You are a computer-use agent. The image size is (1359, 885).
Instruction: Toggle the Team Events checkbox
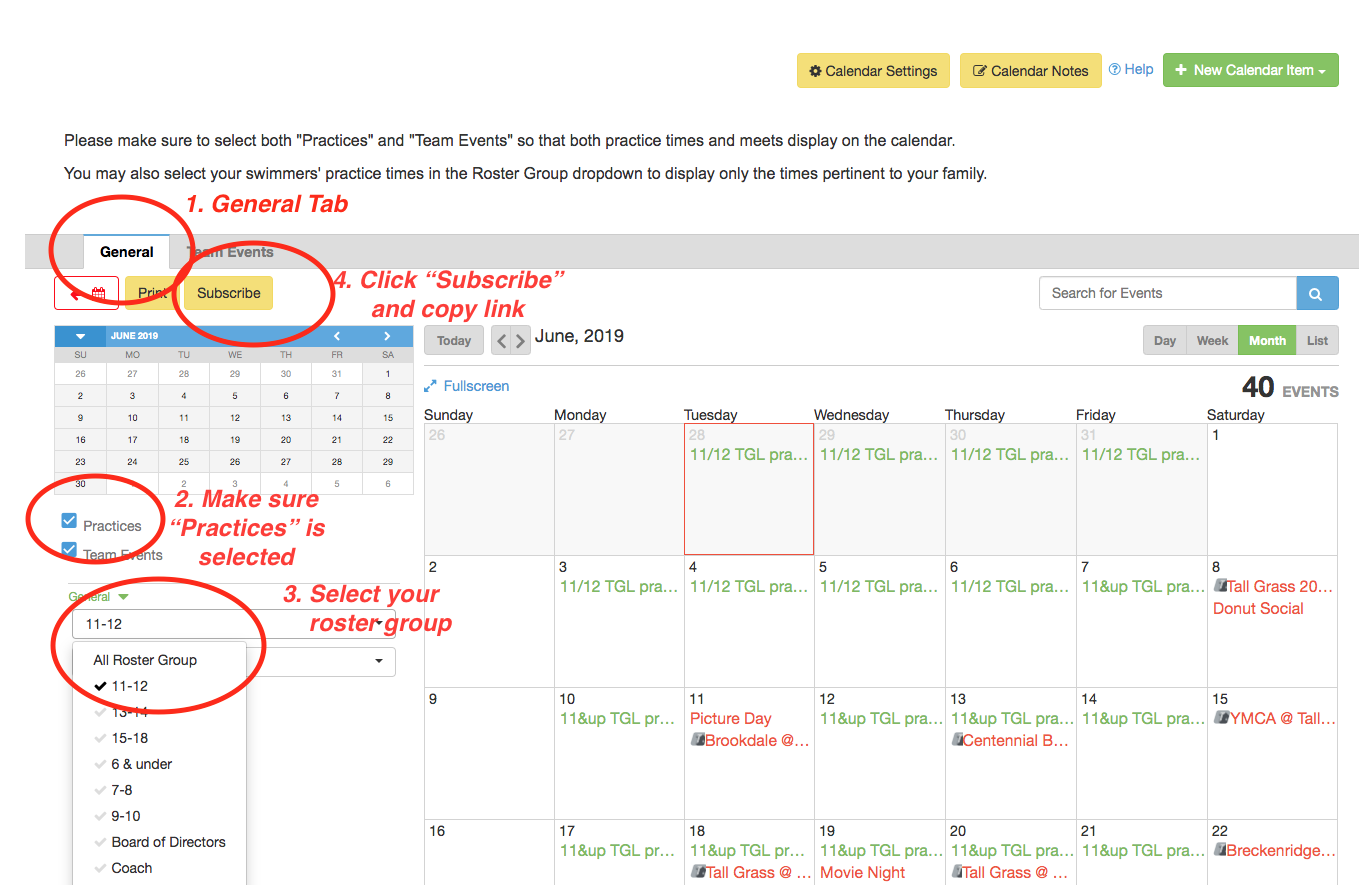(69, 550)
